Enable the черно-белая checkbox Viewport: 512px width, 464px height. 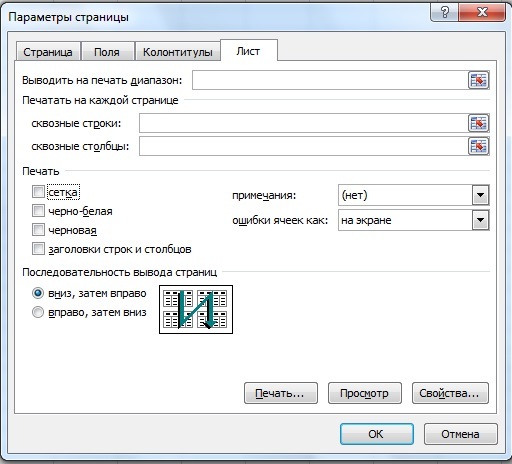[x=38, y=211]
